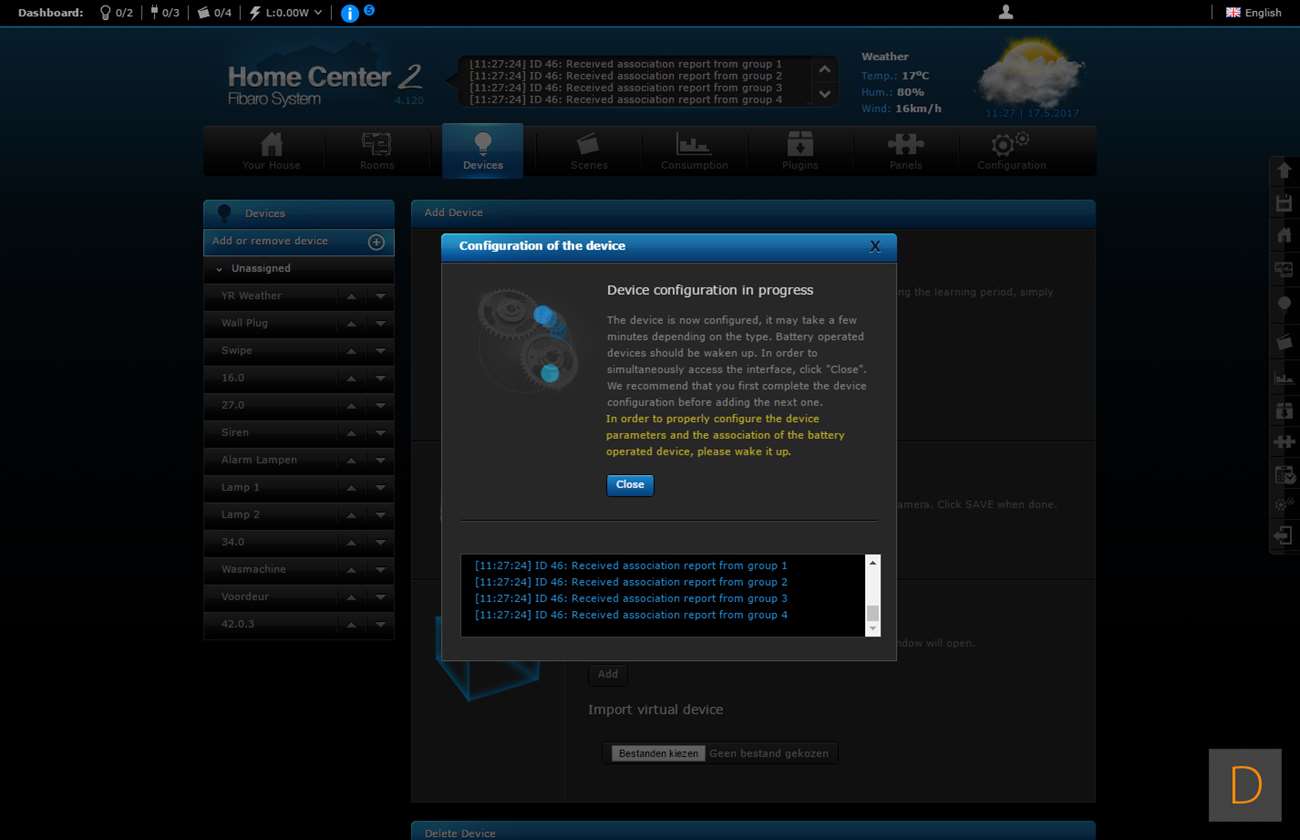Viewport: 1300px width, 840px height.
Task: Click the scenes clapperboard icon in dashboard bar
Action: [x=204, y=13]
